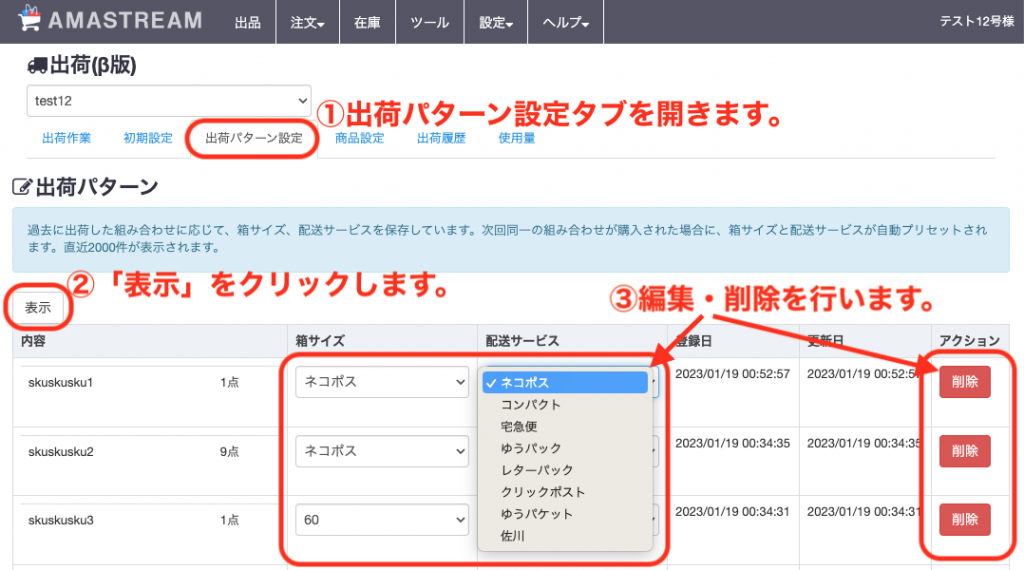Screen dimensions: 1024x570
Task: Open box size dropdown for skuskusku2
Action: (382, 451)
